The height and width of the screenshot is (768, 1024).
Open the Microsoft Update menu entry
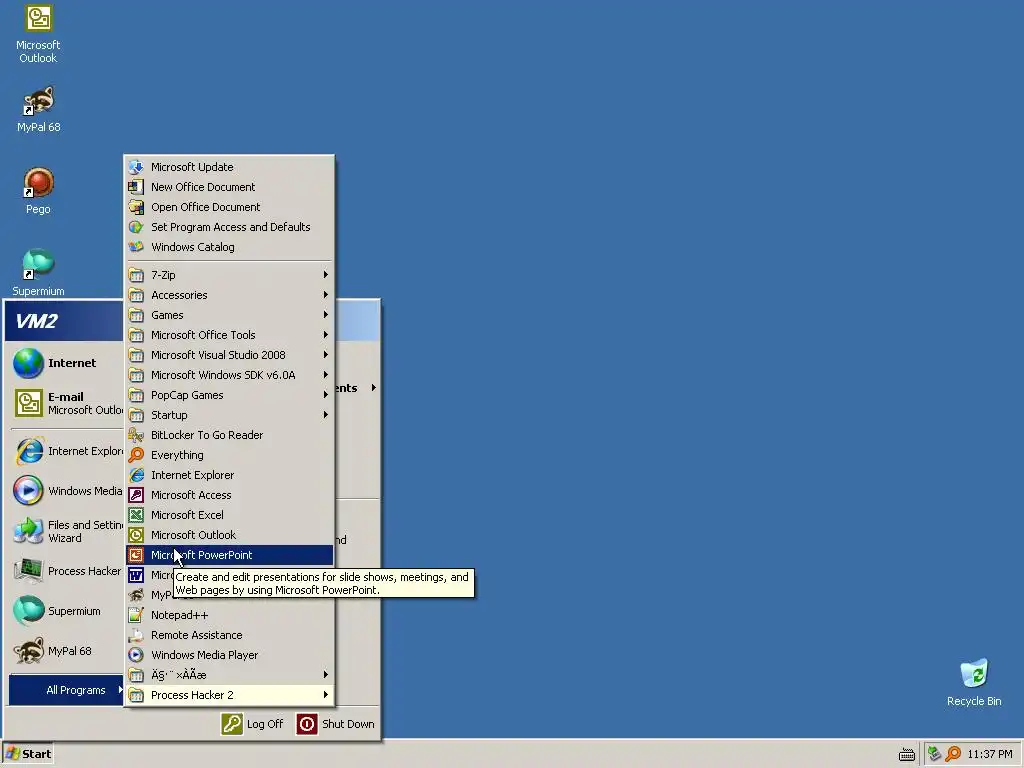click(x=229, y=167)
